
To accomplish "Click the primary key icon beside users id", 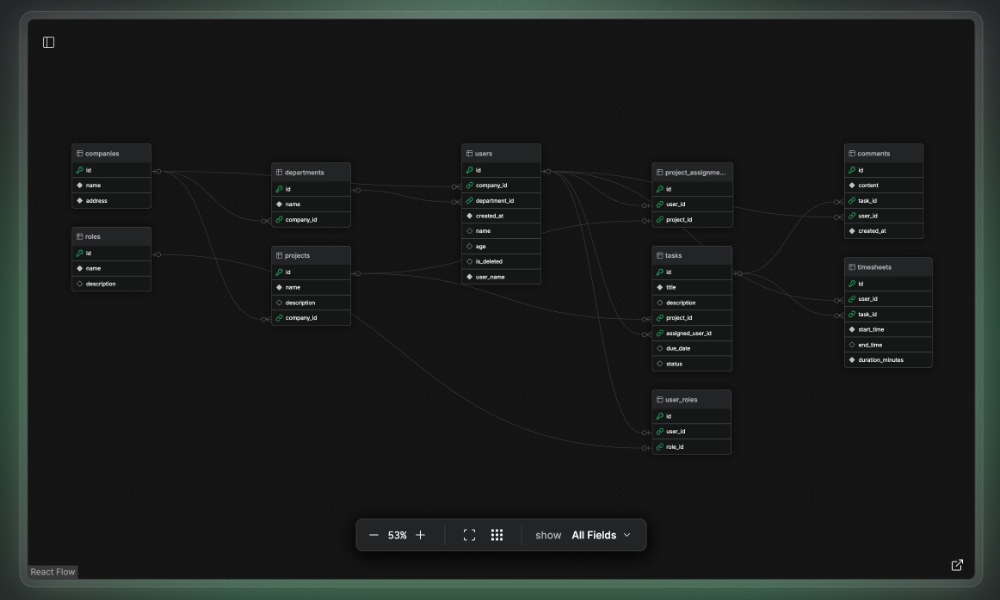I will coord(468,169).
